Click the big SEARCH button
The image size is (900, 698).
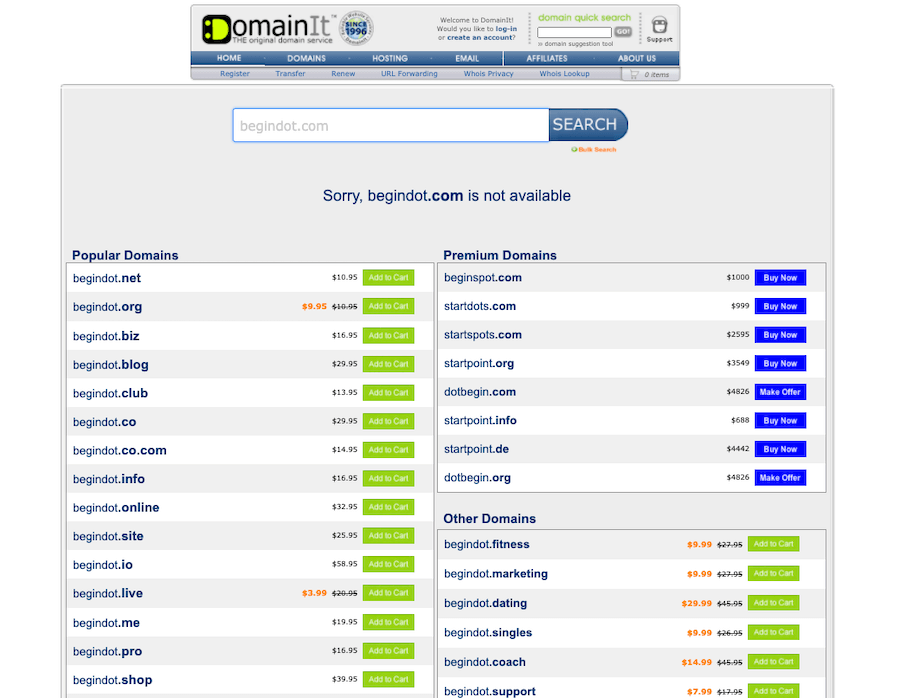(588, 125)
